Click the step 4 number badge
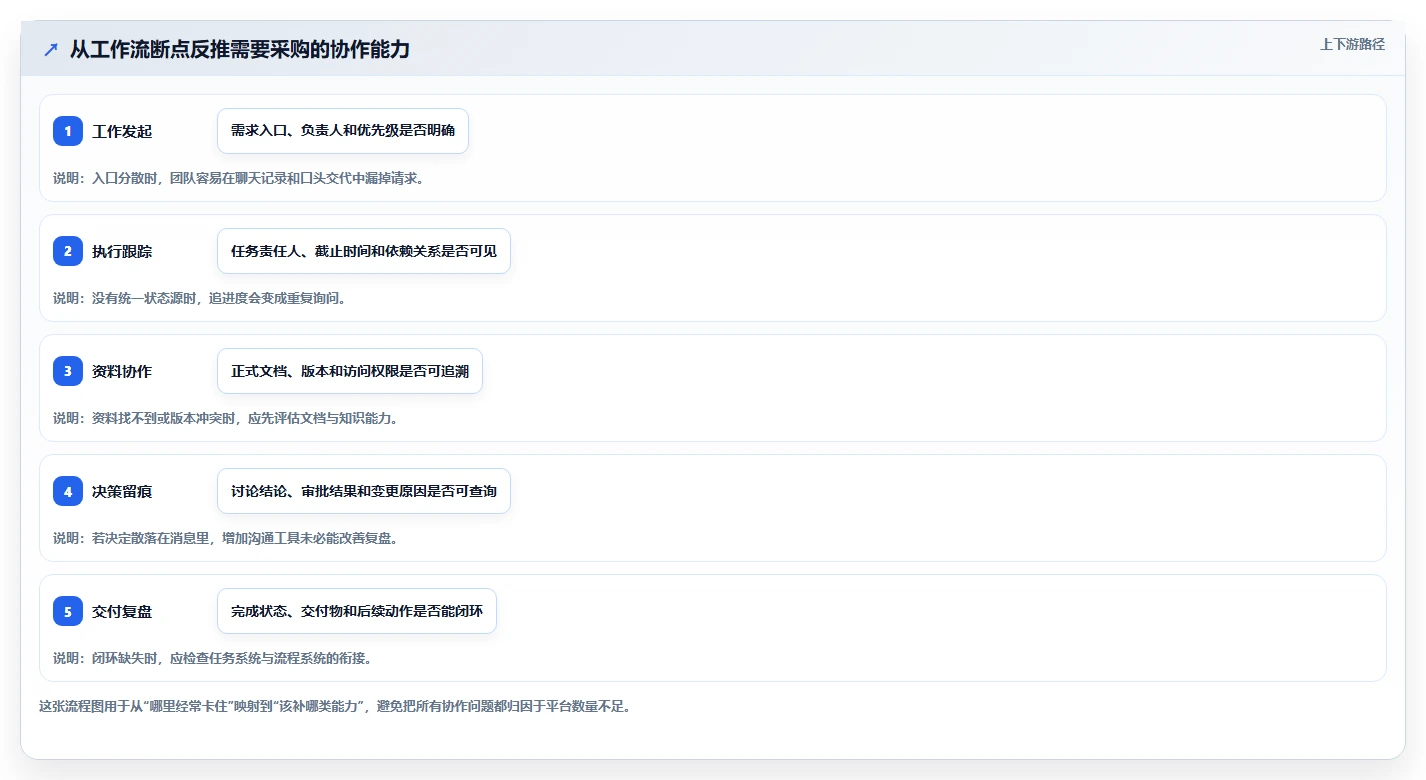This screenshot has width=1426, height=780. click(68, 491)
